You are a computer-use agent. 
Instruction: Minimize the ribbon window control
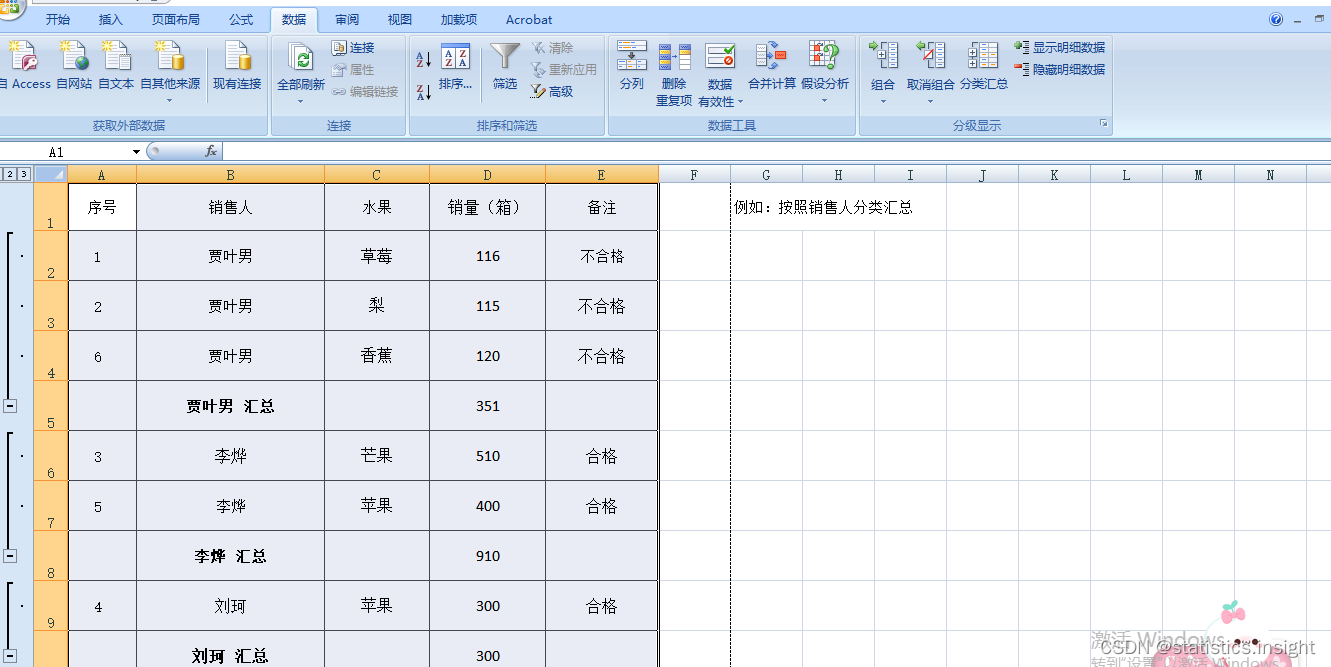coord(1299,19)
